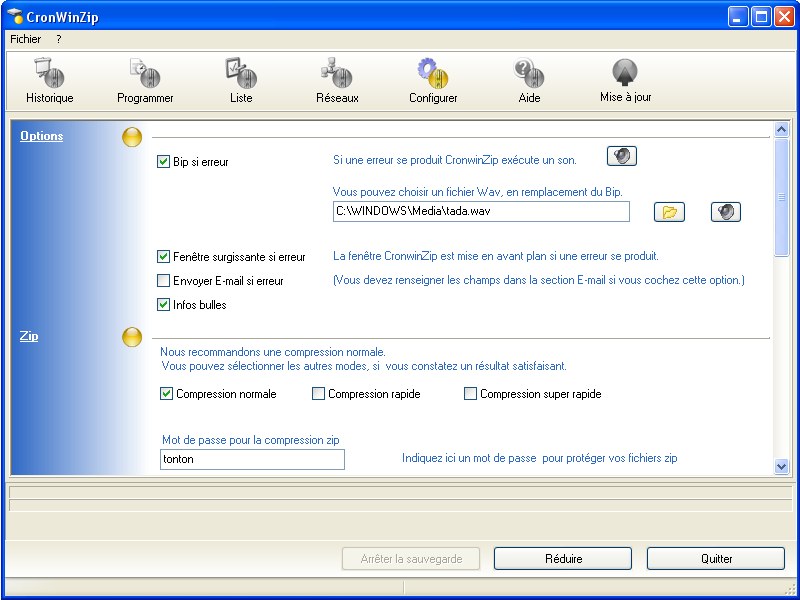Click the Options section link
Image resolution: width=800 pixels, height=600 pixels.
coord(41,136)
